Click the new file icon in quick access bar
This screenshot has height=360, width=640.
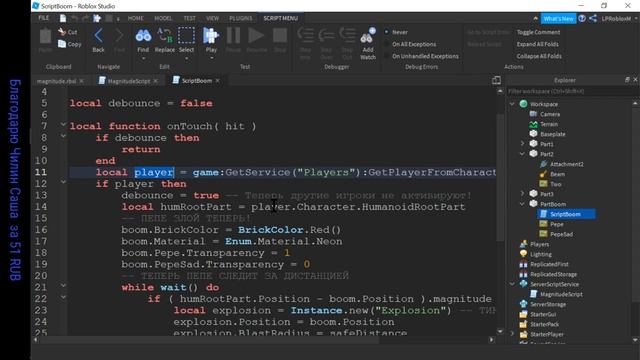(x=63, y=18)
